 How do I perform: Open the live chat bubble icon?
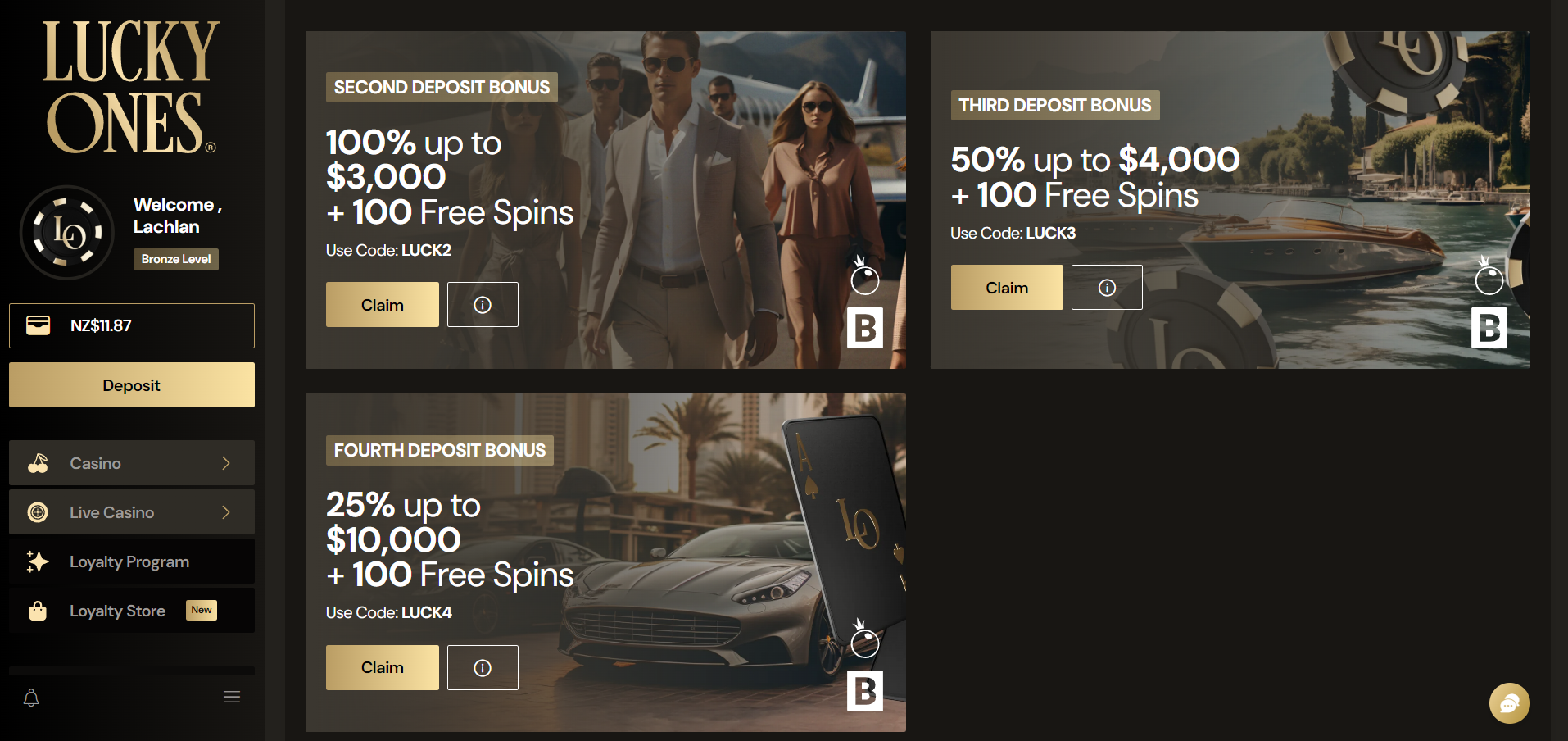1509,703
